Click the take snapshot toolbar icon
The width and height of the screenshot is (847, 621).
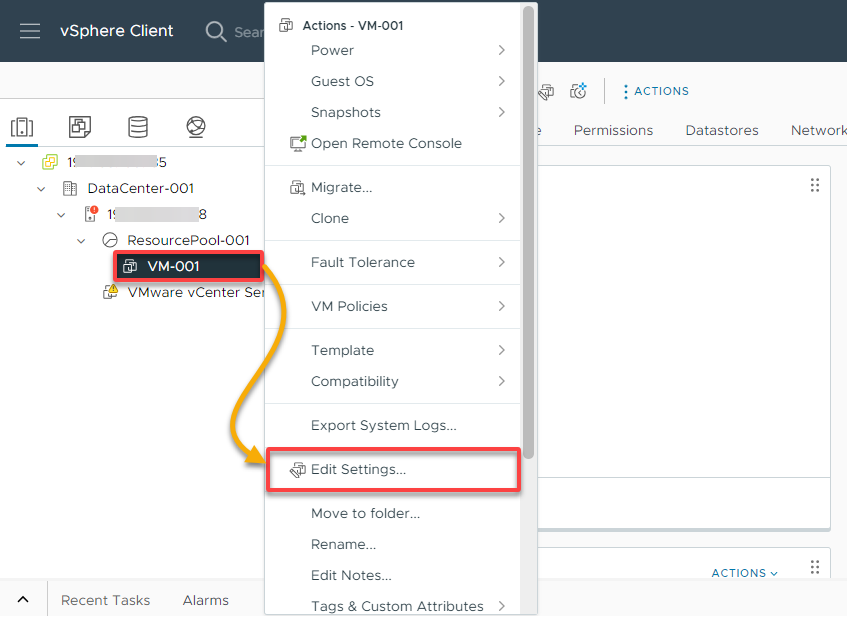click(x=579, y=91)
